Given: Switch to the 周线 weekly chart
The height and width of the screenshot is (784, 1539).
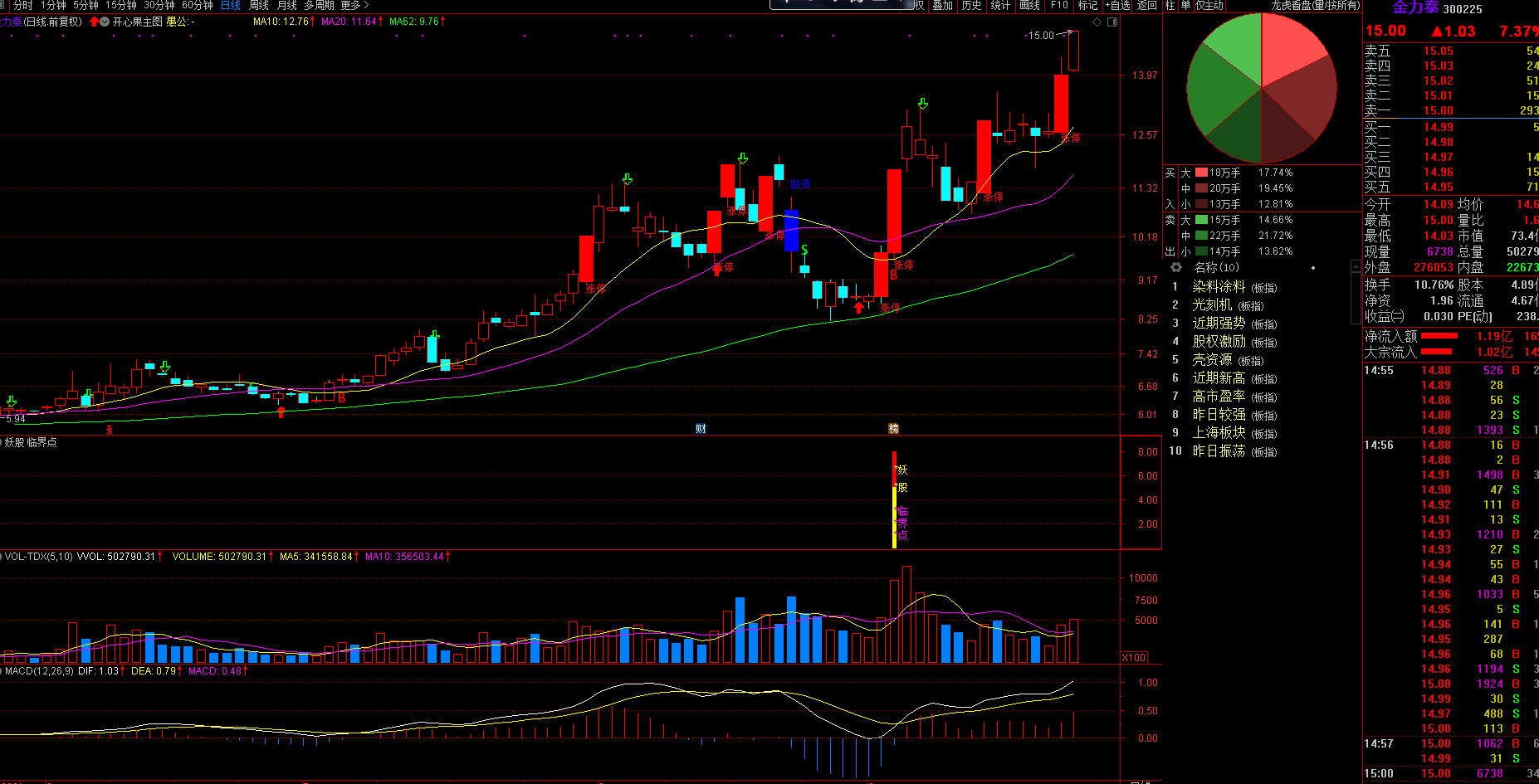Looking at the screenshot, I should click(259, 5).
